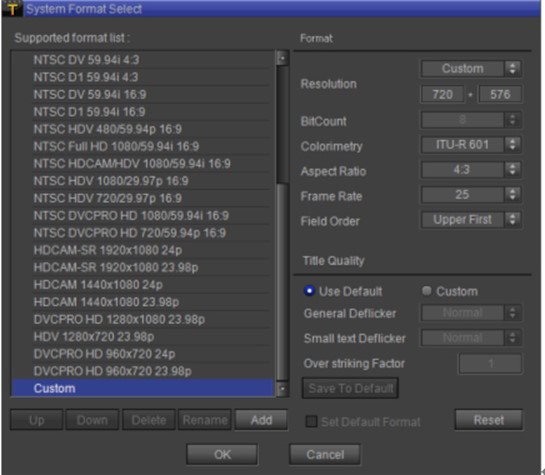Screen dimensions: 545x475
Task: Click the format list scroll down arrow
Action: coord(282,389)
